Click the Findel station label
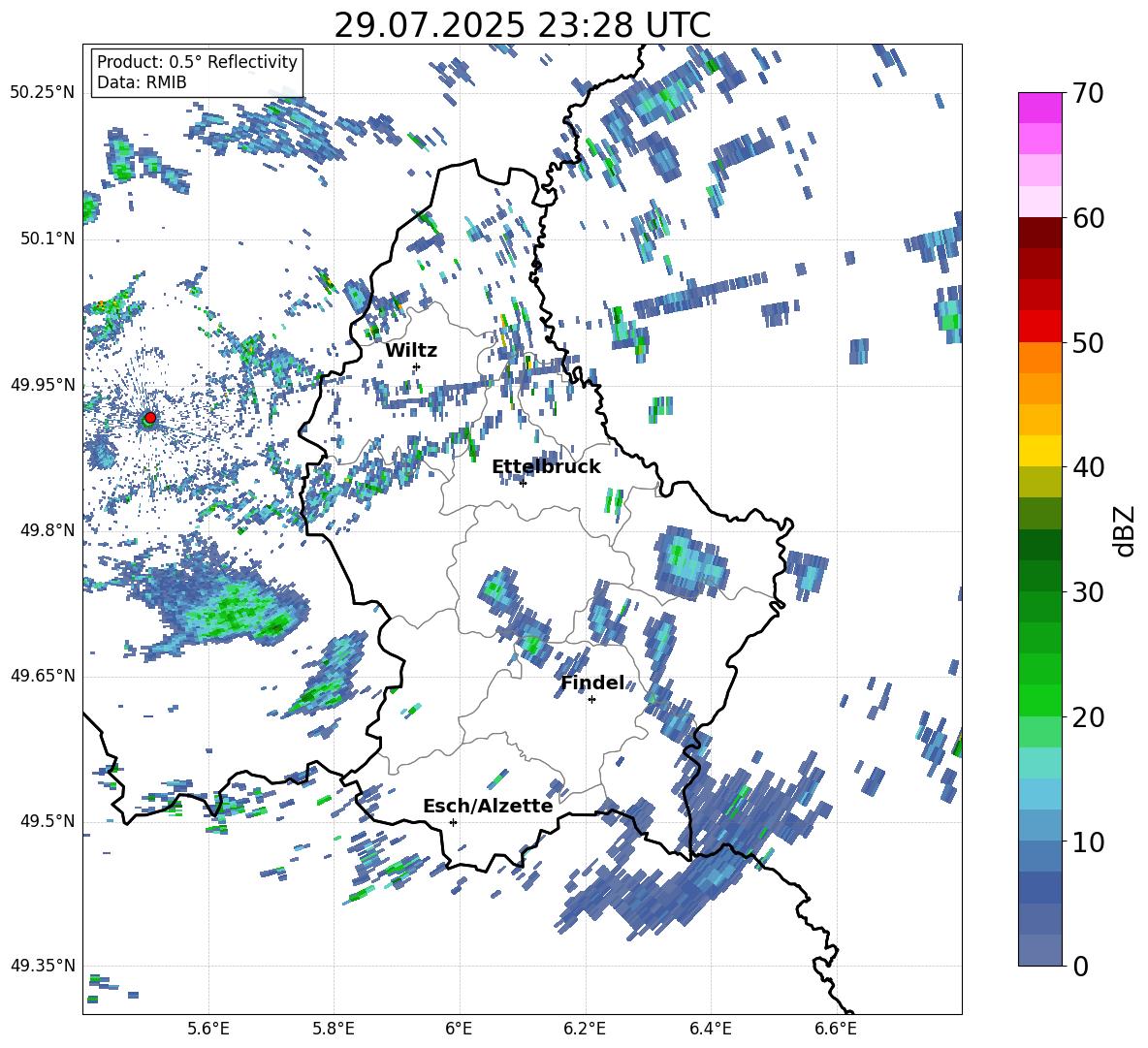The width and height of the screenshot is (1148, 1048). coord(592,683)
